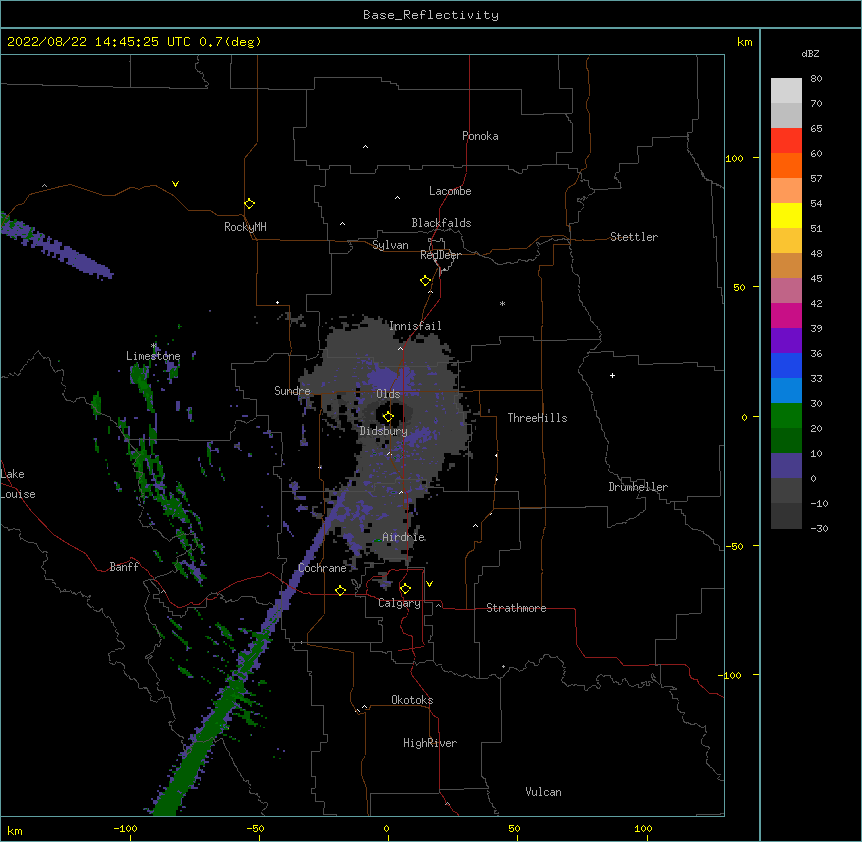This screenshot has height=842, width=862.
Task: Click the yellow V marker northeast of Calgary
Action: pos(429,584)
